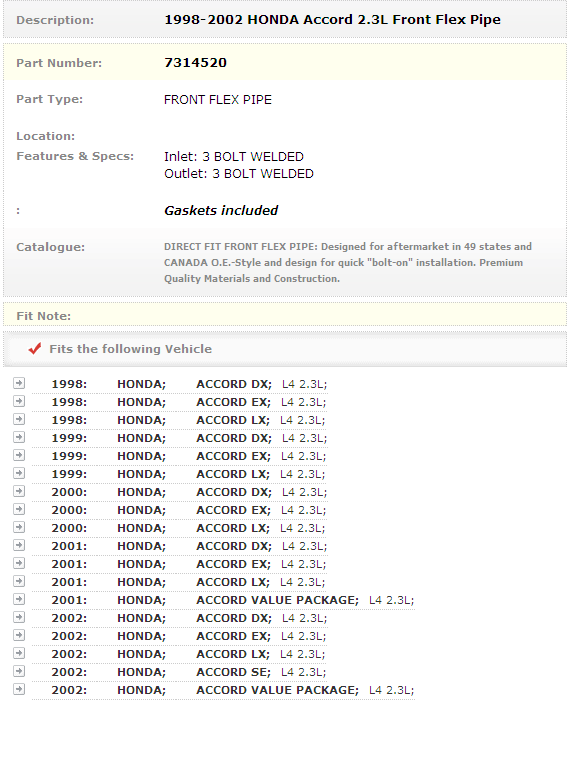Select the 2001 ACCORD DX text
The width and height of the screenshot is (570, 771).
click(x=234, y=546)
